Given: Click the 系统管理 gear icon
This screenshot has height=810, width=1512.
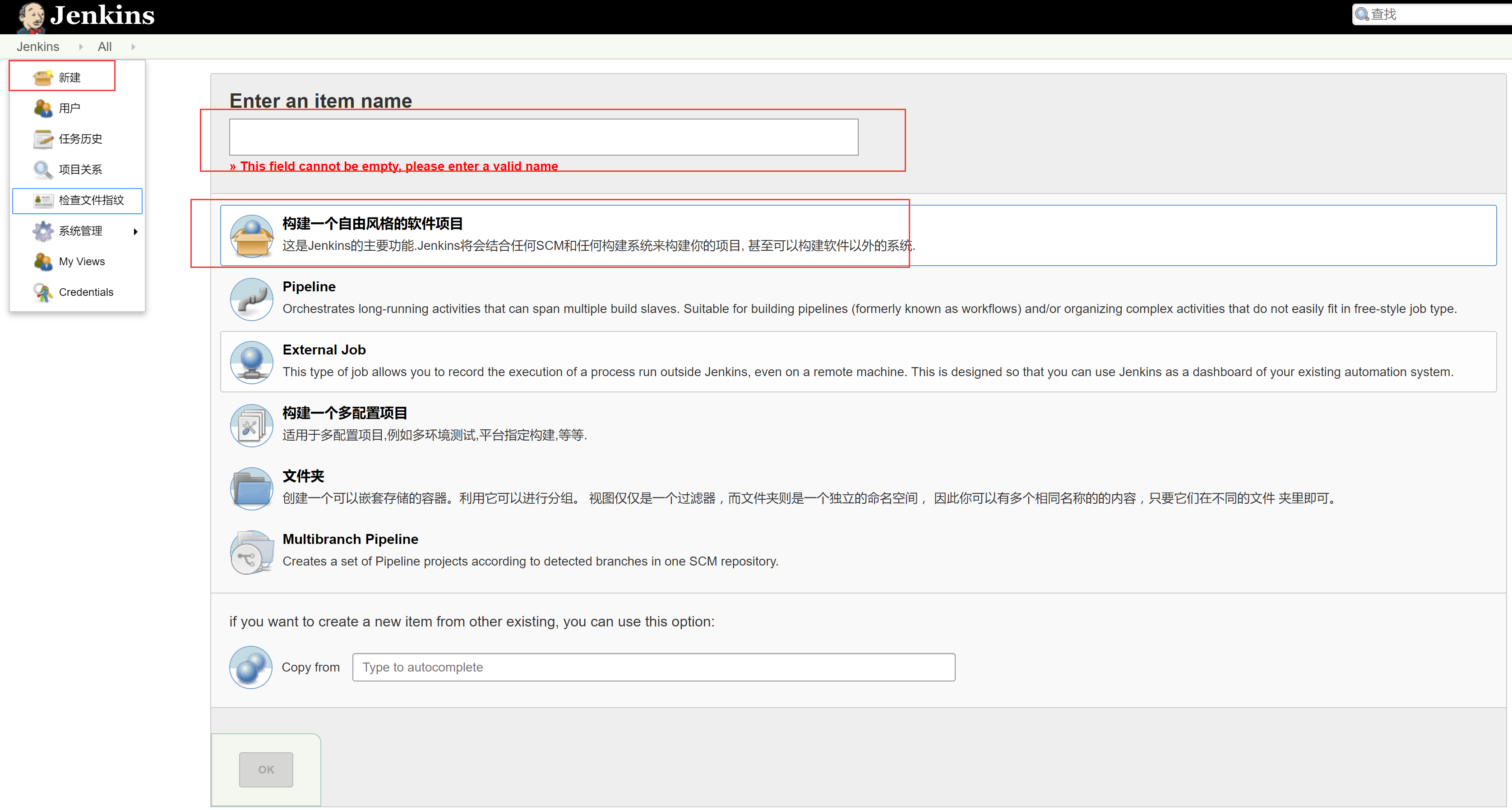Looking at the screenshot, I should pyautogui.click(x=42, y=231).
